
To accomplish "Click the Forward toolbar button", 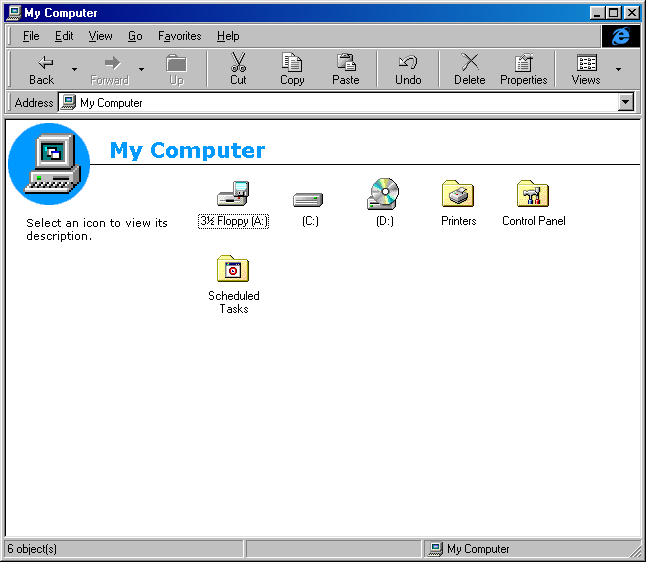I will [x=110, y=69].
